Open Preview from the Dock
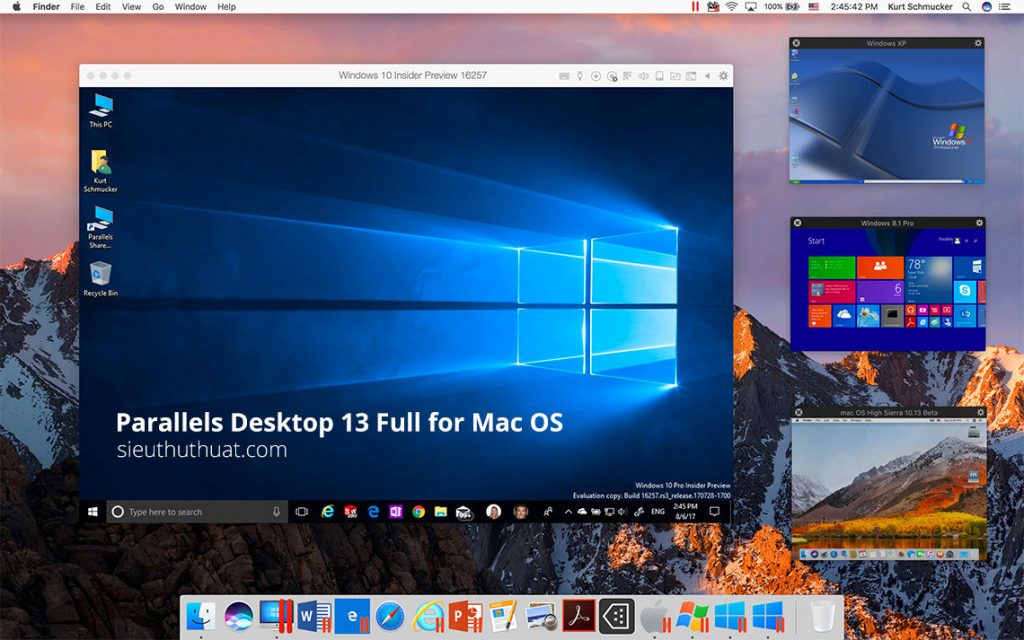This screenshot has width=1024, height=640. point(541,616)
